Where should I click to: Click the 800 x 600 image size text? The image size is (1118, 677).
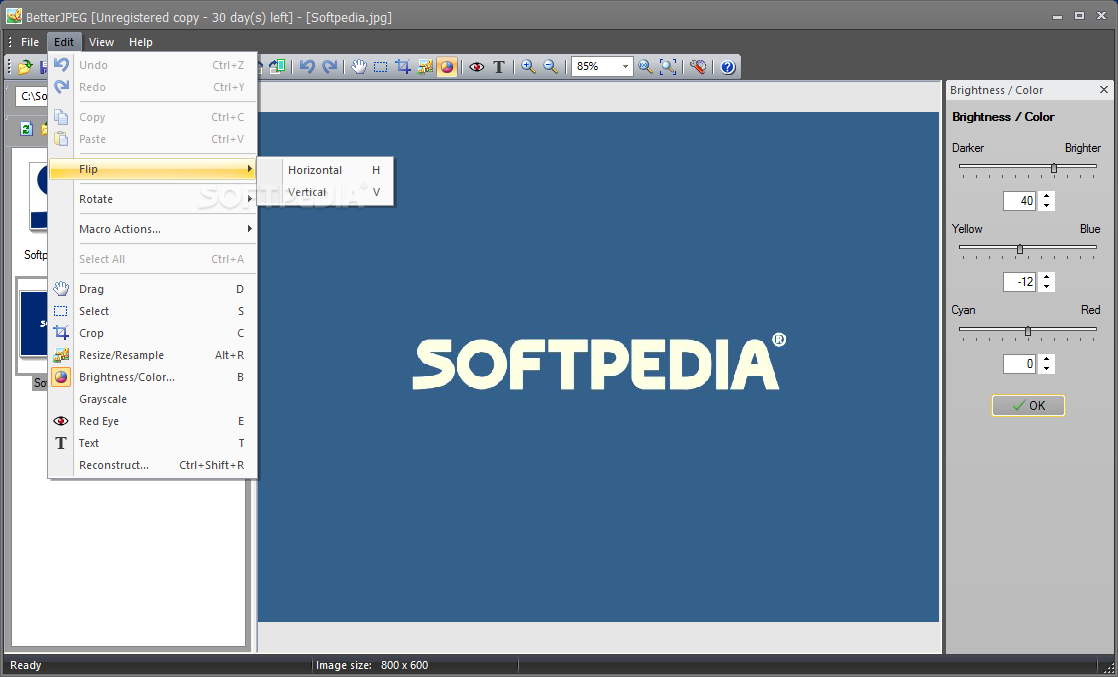click(x=404, y=665)
